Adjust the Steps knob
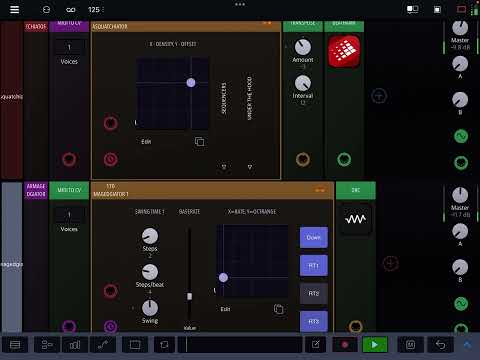480x360 pixels. [x=150, y=236]
